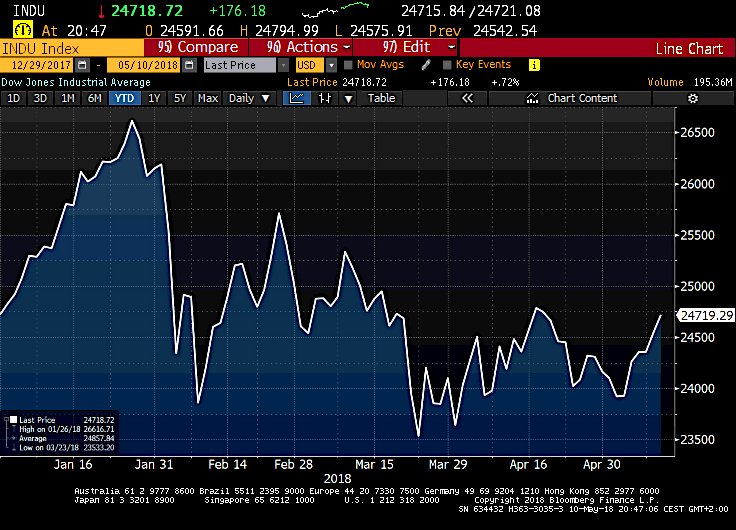Click the white Last Price legend color box

(14, 420)
